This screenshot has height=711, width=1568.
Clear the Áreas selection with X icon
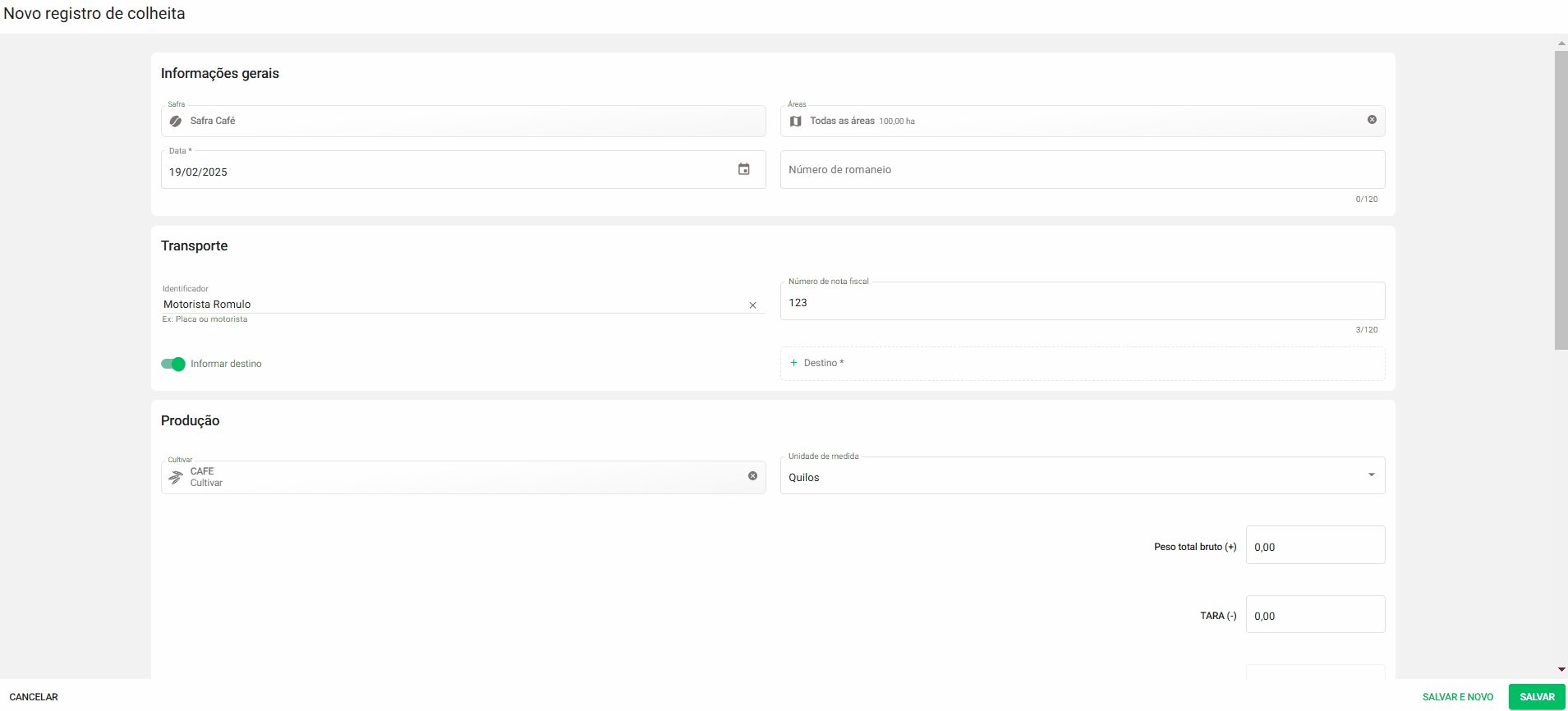(x=1372, y=120)
